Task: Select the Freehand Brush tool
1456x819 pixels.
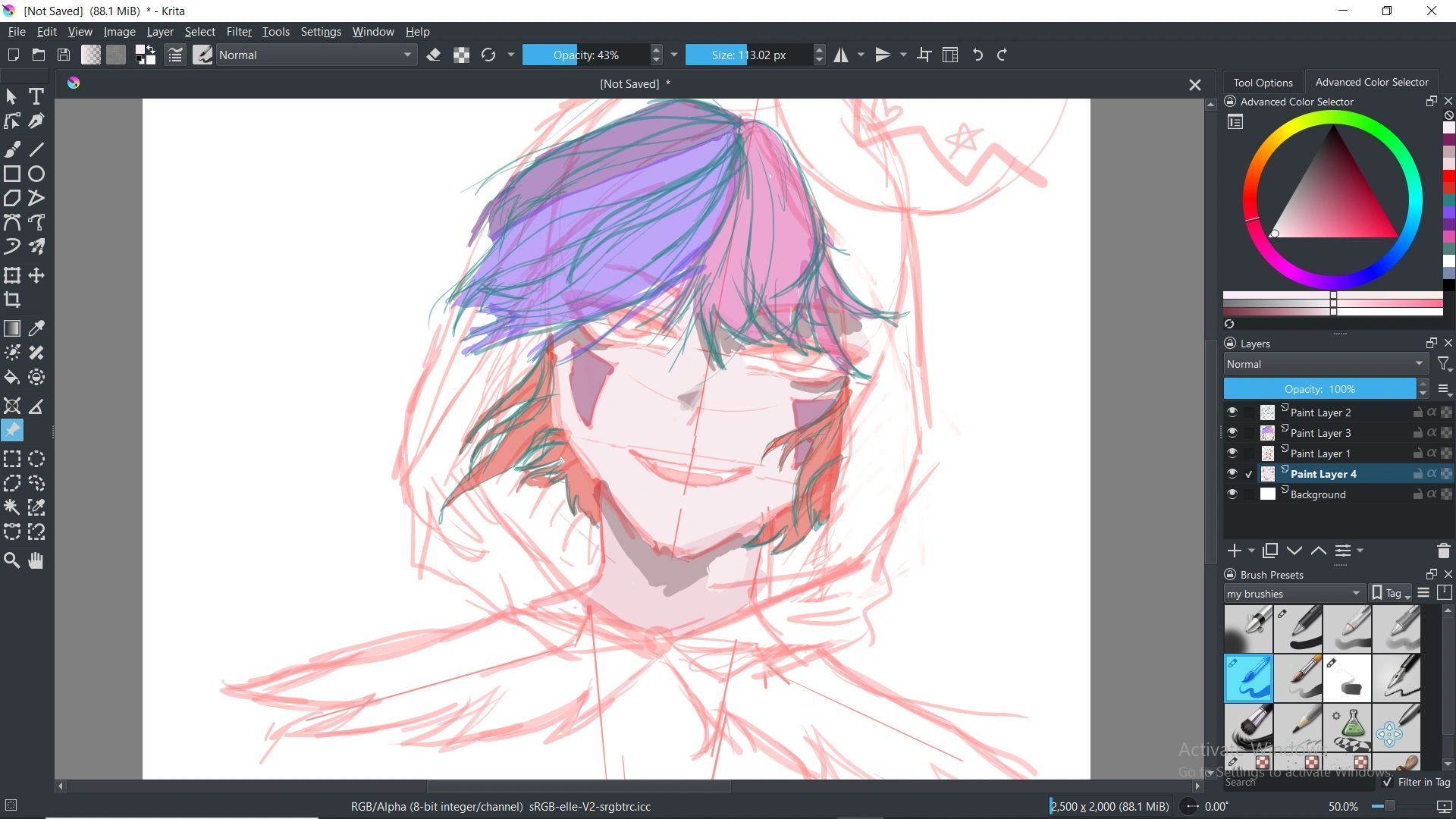Action: [x=12, y=149]
